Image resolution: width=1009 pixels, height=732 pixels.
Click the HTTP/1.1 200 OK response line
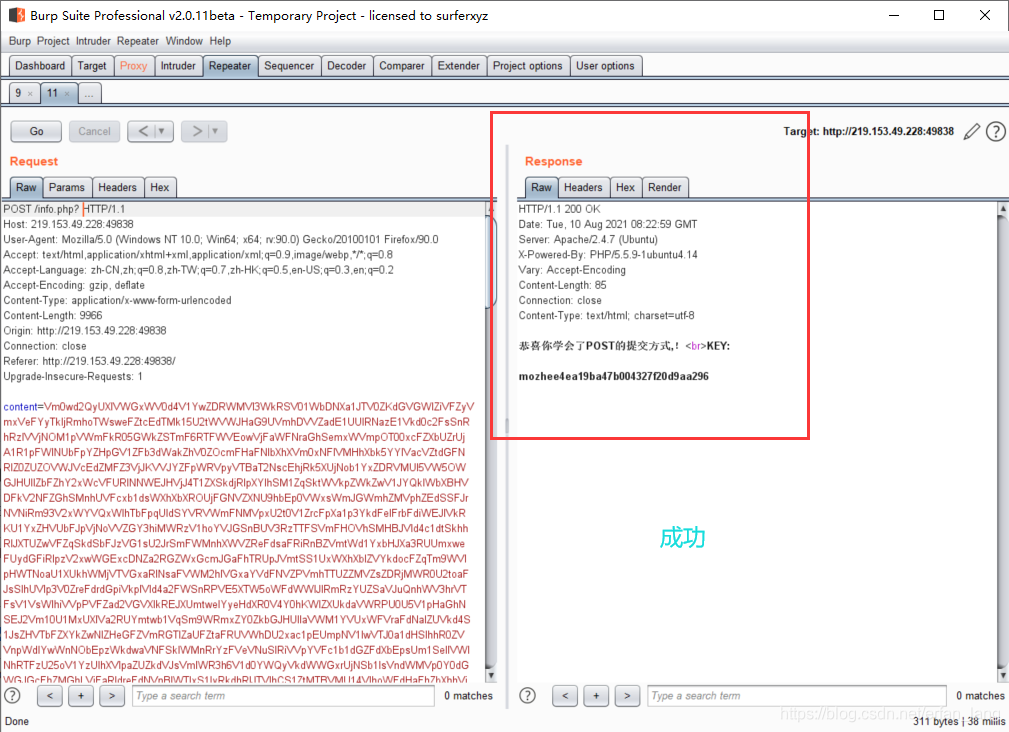click(559, 209)
